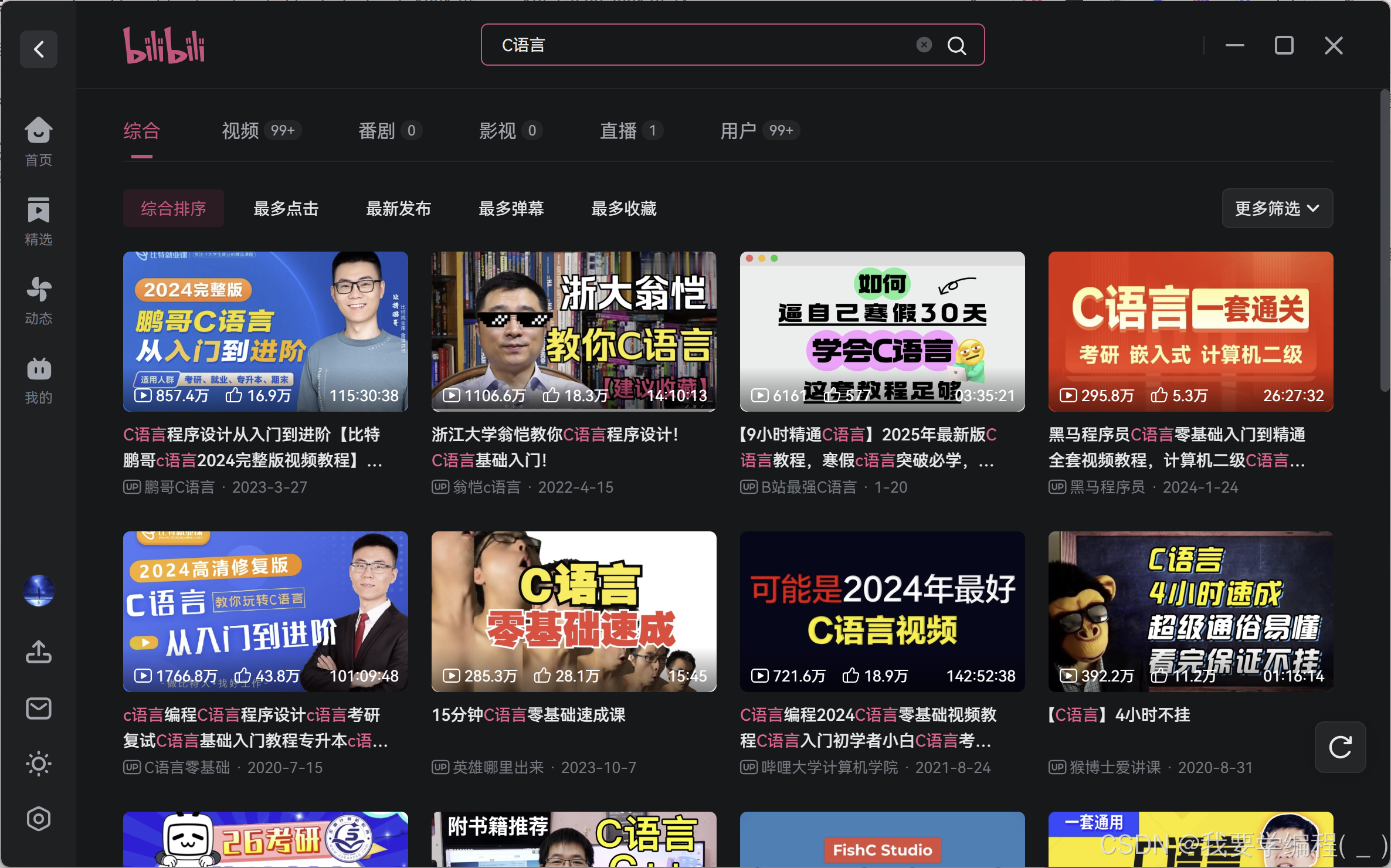The width and height of the screenshot is (1391, 868).
Task: Select 综合排序 sorting option
Action: [174, 208]
